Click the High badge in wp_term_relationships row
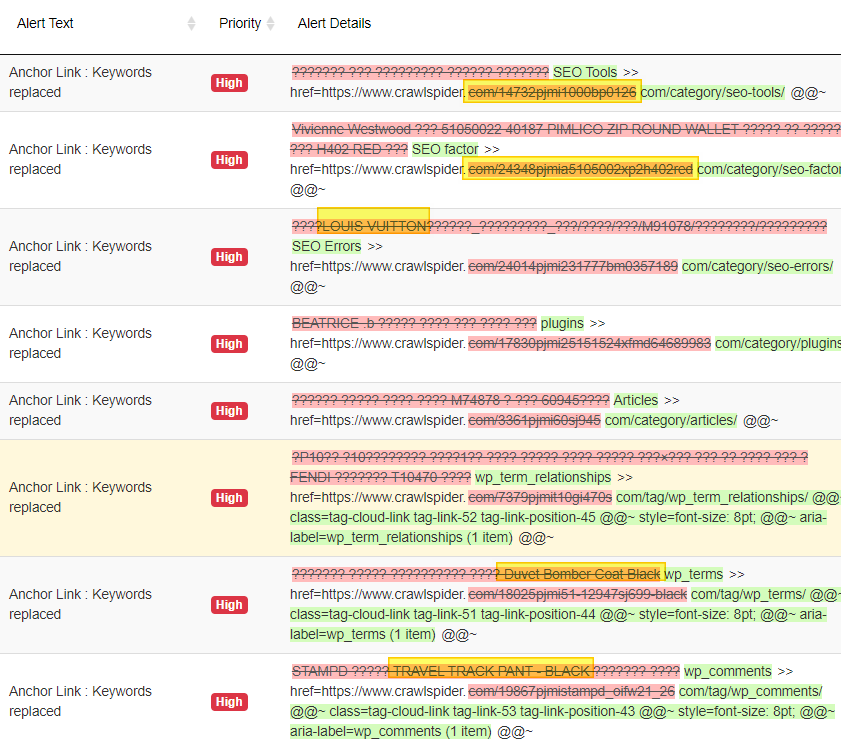 229,498
